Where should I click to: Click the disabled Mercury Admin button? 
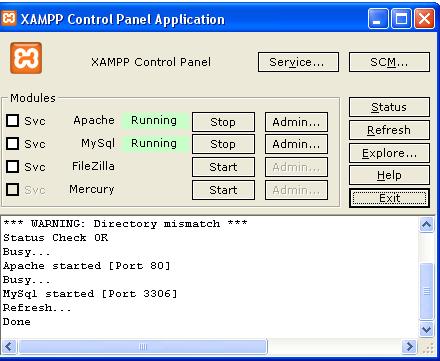[x=296, y=190]
